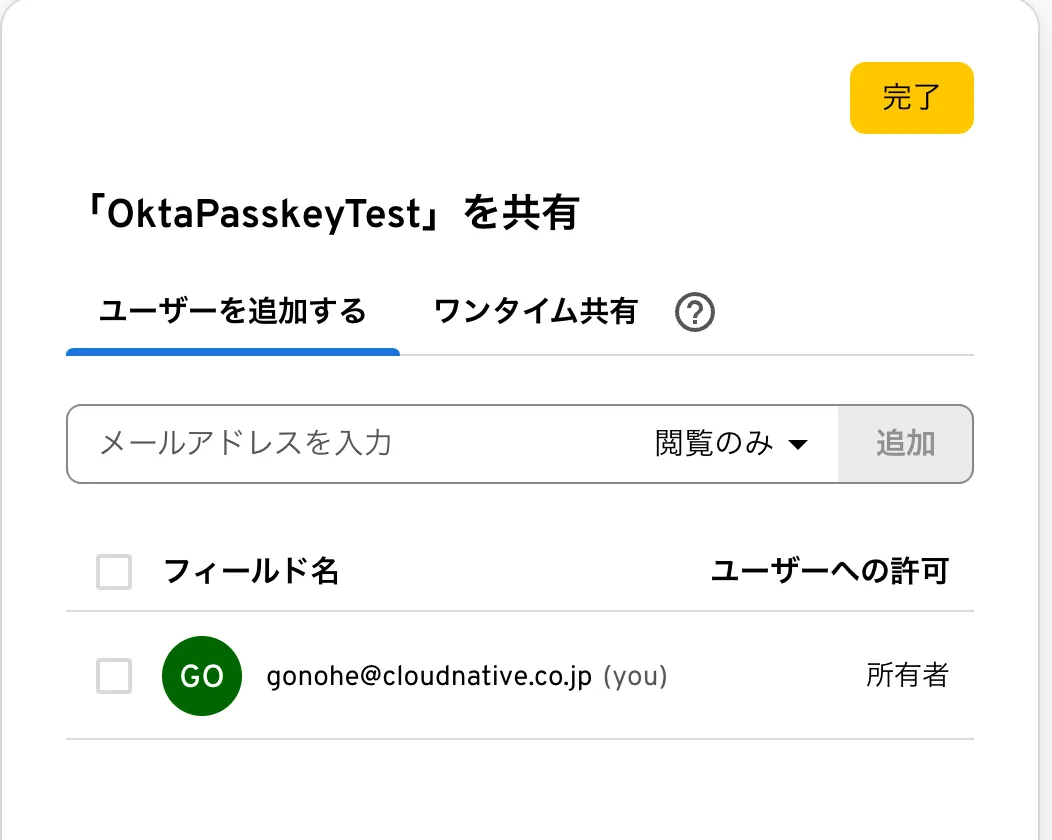The image size is (1052, 840).
Task: Open the help question mark icon
Action: [x=695, y=313]
